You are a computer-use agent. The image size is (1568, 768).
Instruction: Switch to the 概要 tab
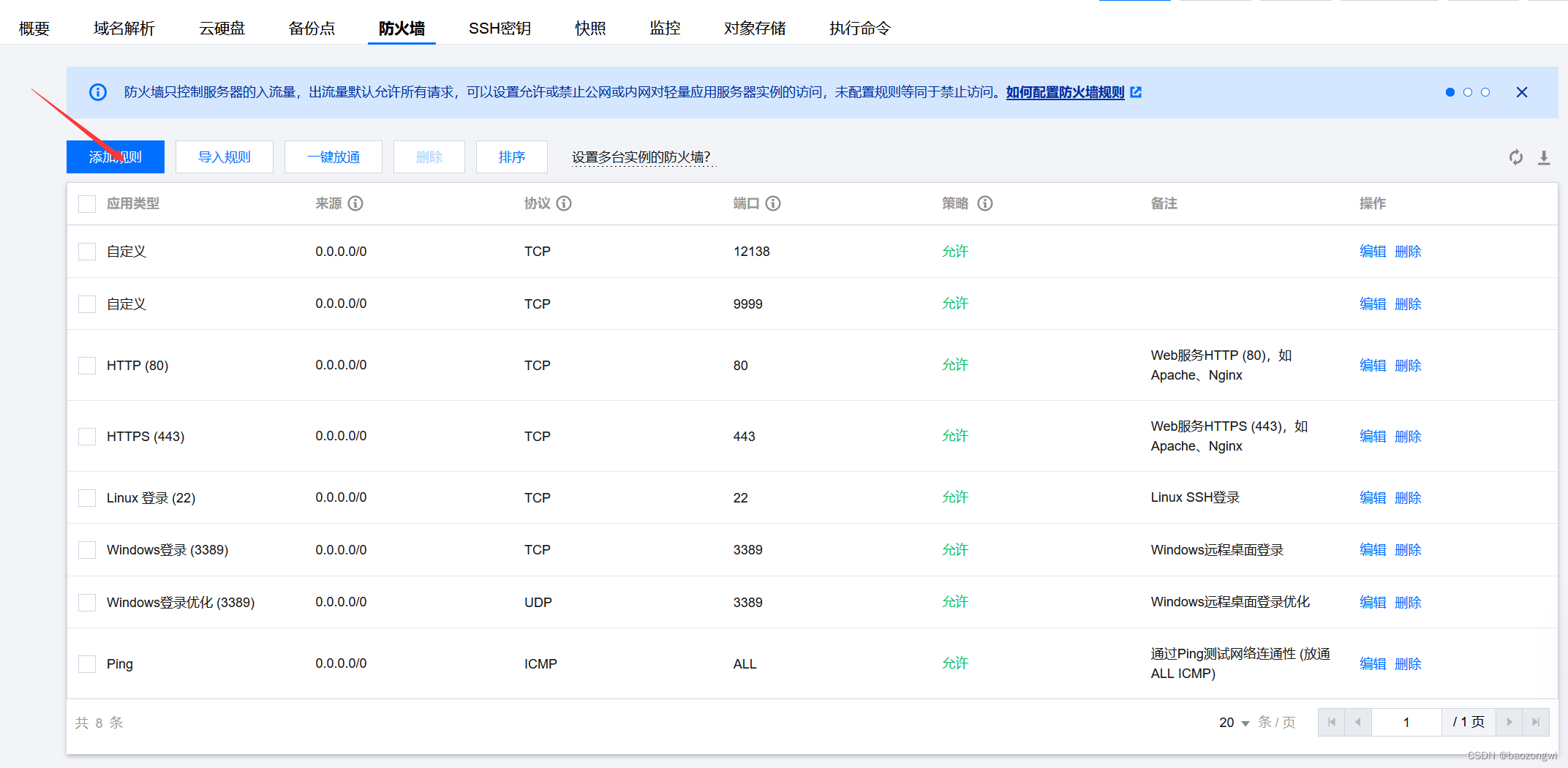(34, 29)
